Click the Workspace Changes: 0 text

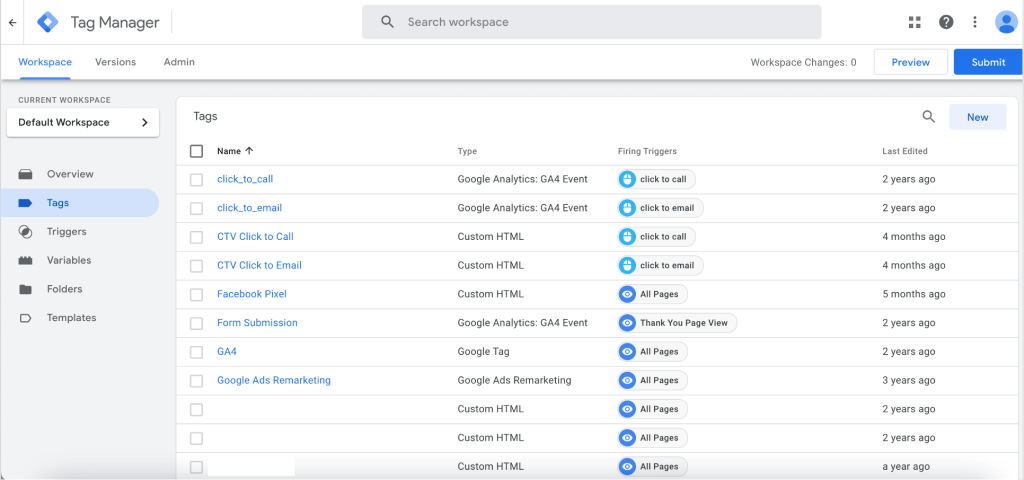click(x=803, y=63)
